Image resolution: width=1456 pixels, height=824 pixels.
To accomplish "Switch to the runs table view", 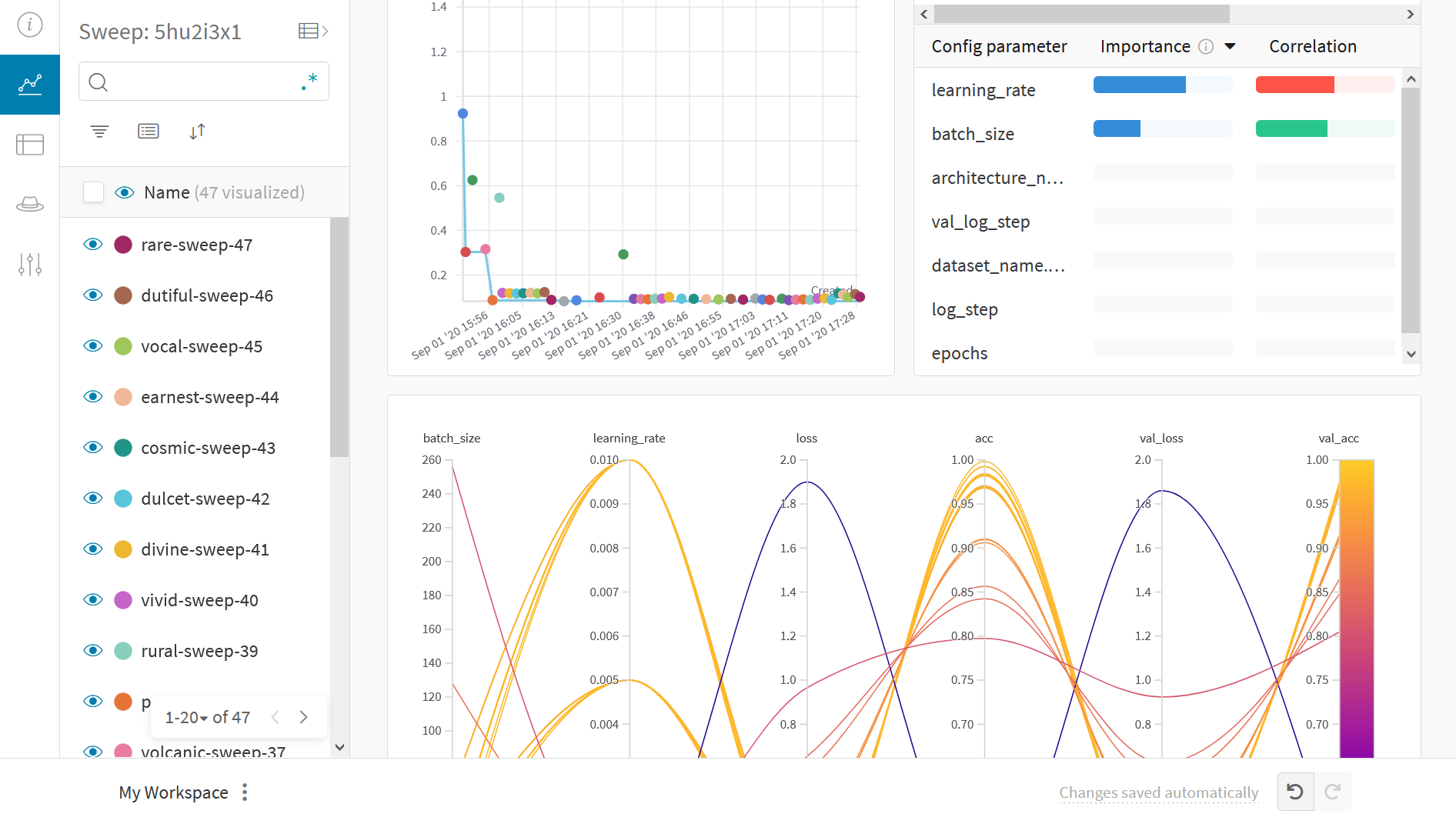I will [x=29, y=145].
